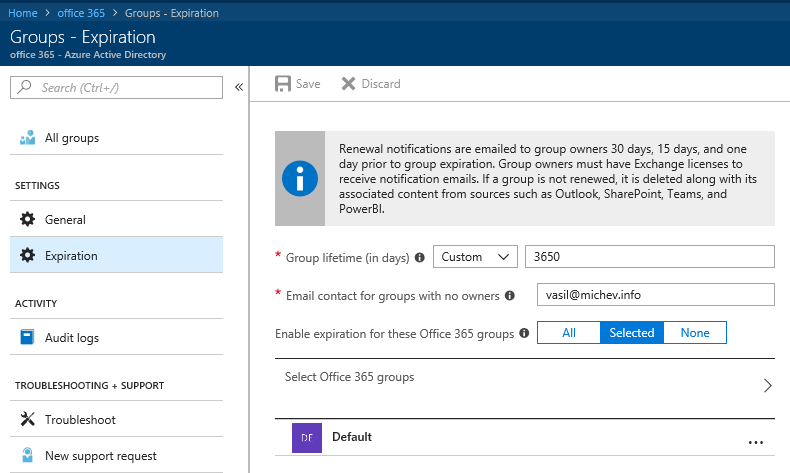
Task: Open the Expiration settings page
Action: (71, 256)
